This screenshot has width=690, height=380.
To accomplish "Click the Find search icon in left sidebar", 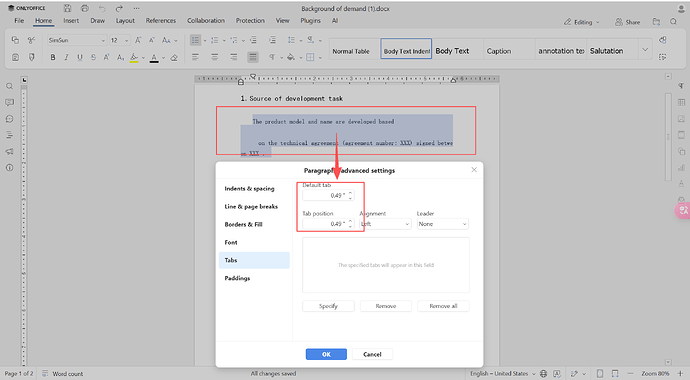I will click(9, 86).
